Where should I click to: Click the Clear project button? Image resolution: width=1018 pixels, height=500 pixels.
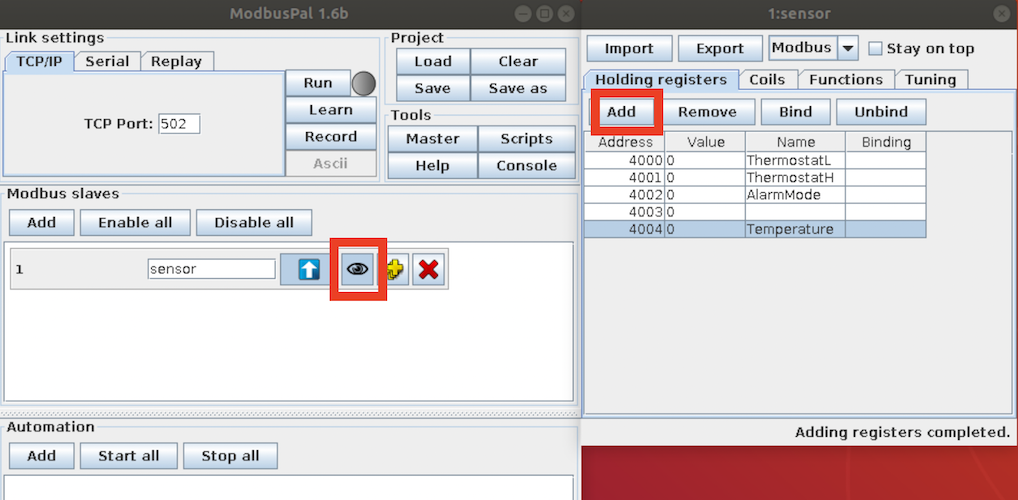pos(518,62)
